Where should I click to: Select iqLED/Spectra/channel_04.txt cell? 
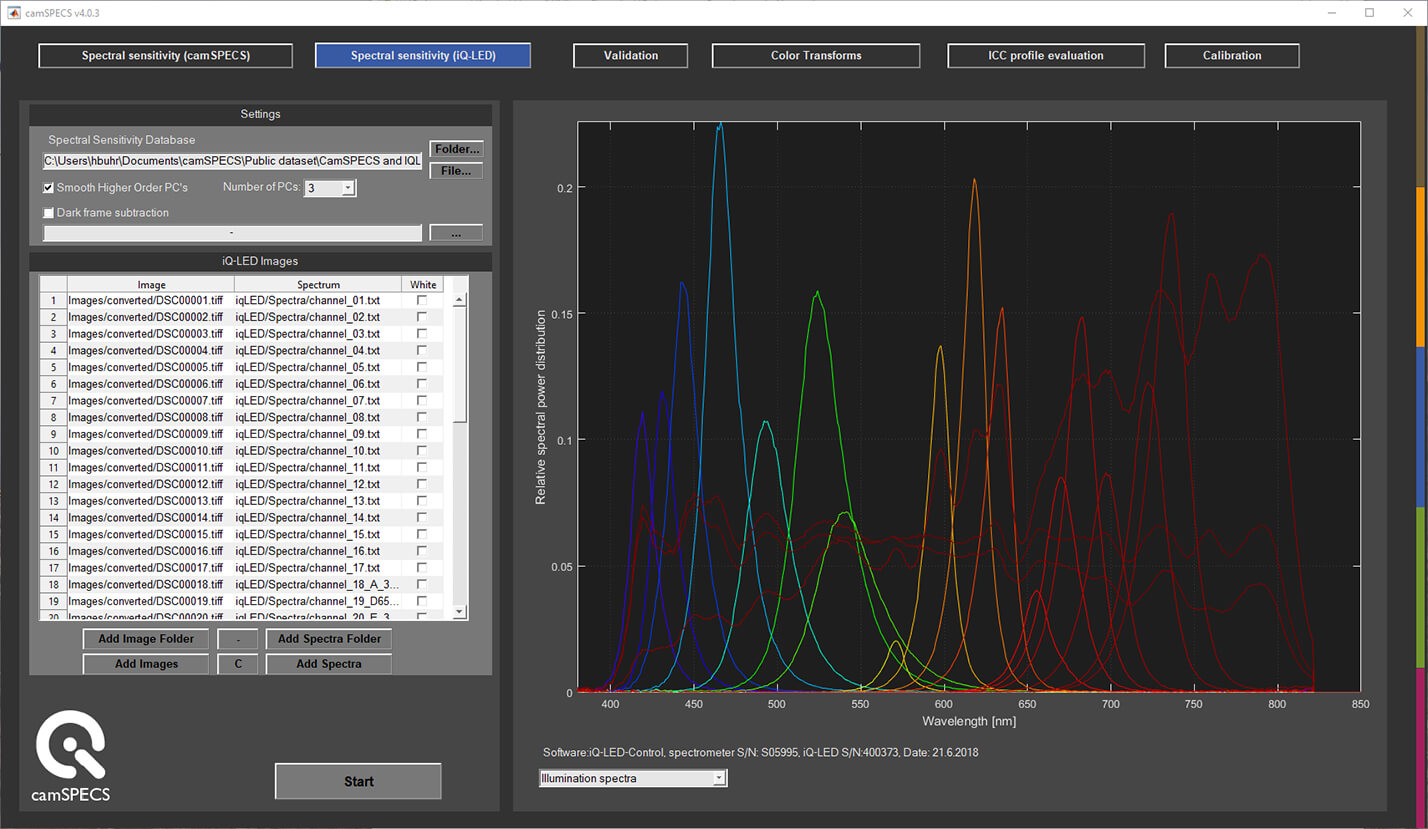[318, 351]
